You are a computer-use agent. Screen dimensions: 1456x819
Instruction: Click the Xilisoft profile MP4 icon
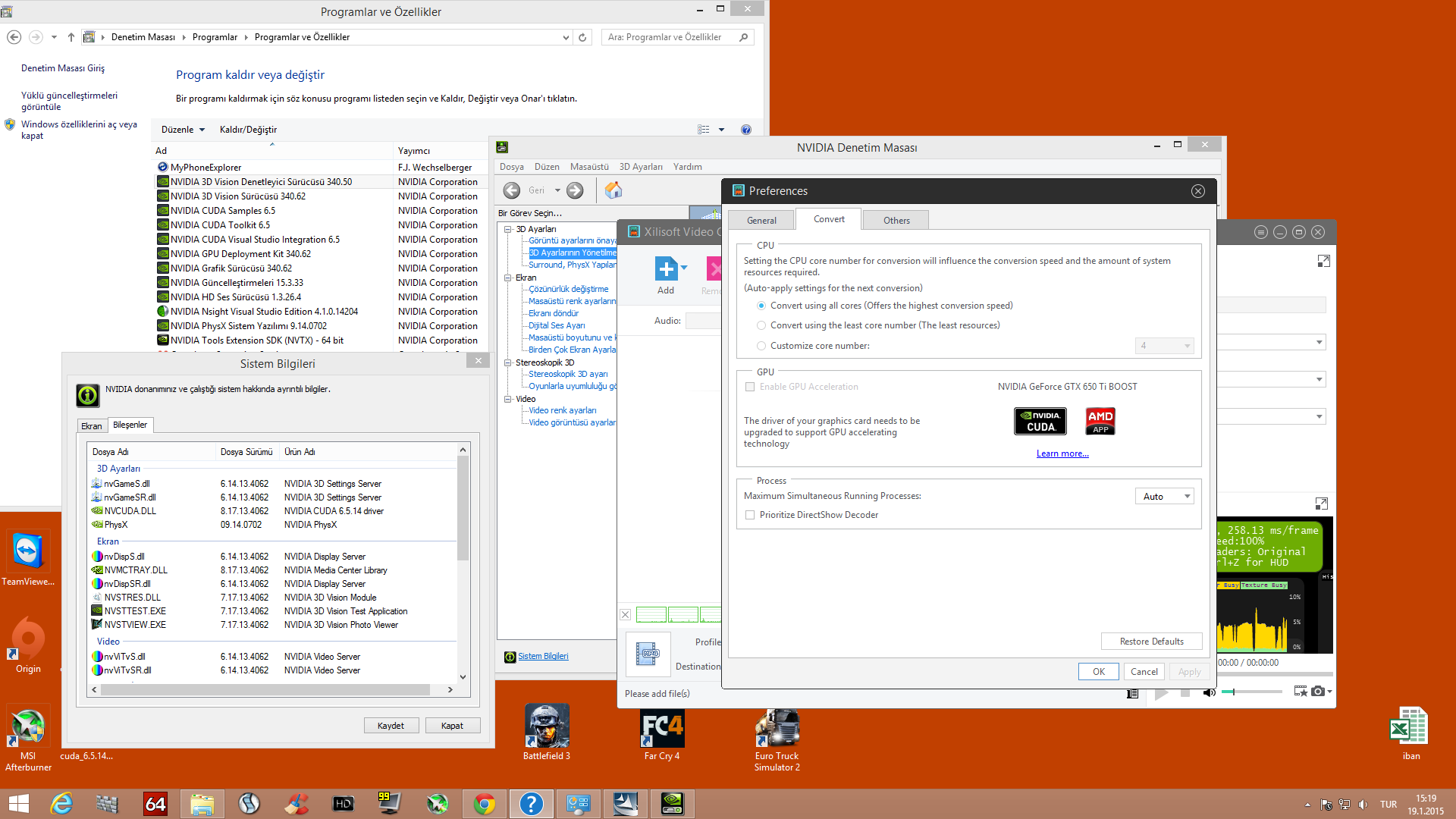648,654
